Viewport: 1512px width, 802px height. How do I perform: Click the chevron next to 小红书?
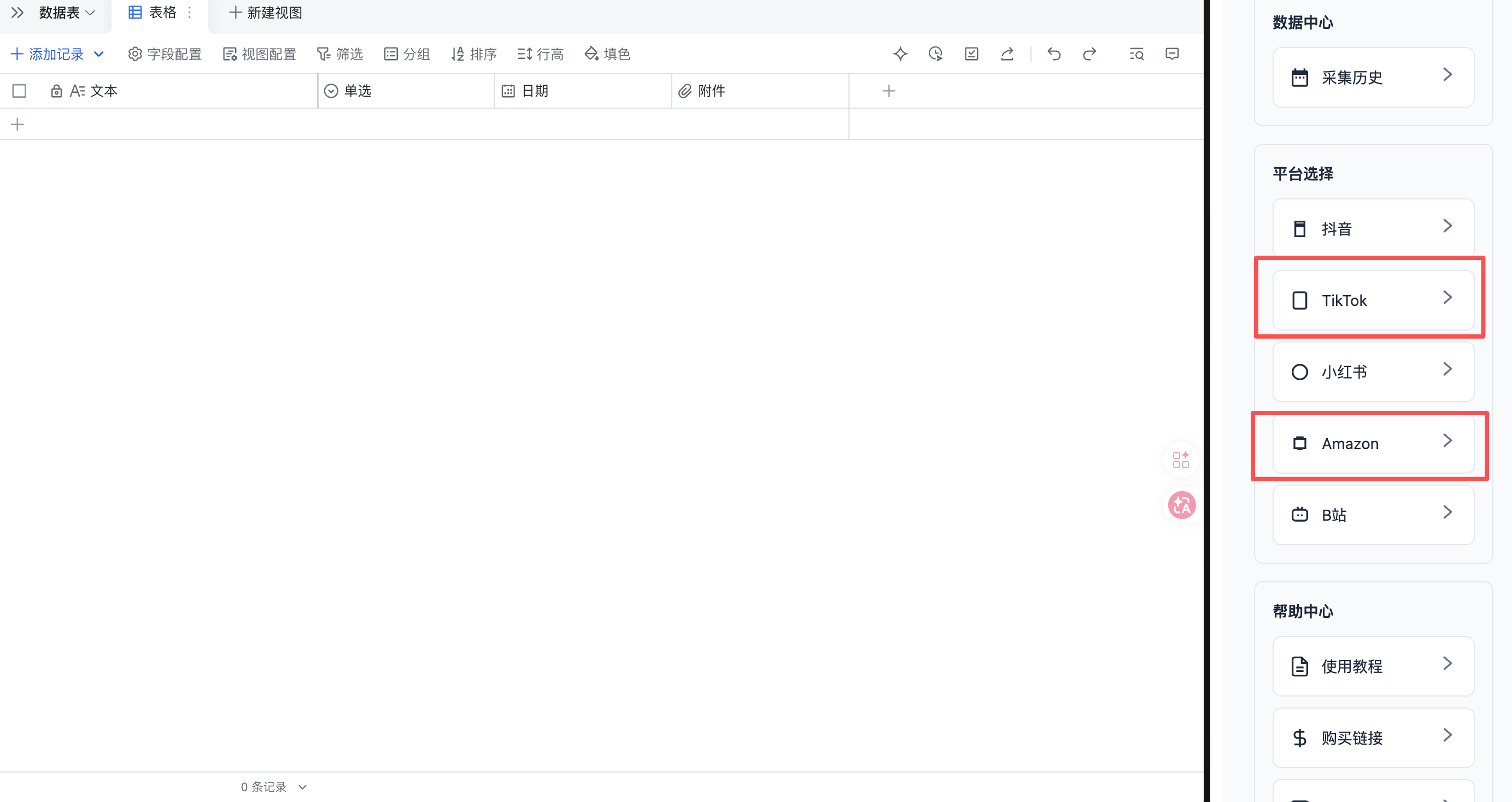[1447, 369]
